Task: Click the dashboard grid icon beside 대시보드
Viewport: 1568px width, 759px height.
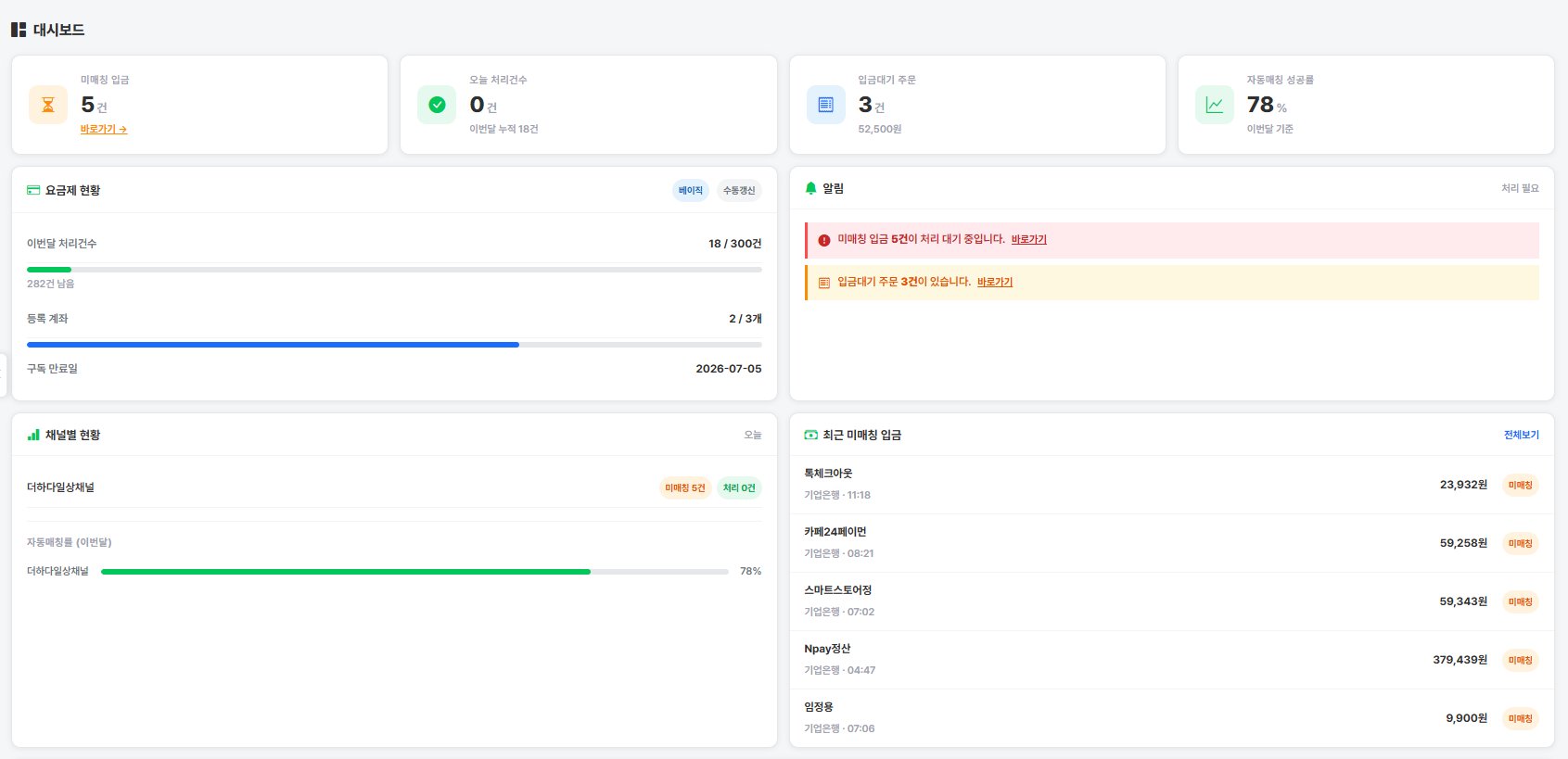Action: (x=19, y=30)
